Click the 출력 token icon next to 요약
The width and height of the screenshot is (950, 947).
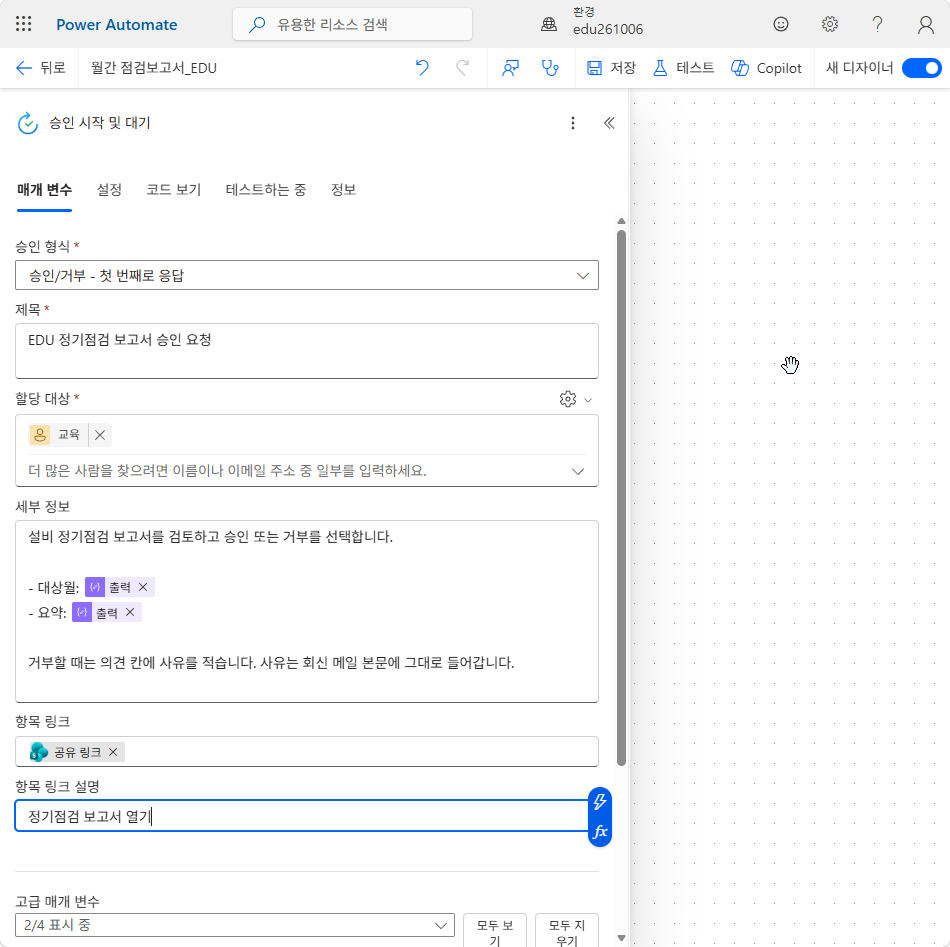tap(82, 613)
